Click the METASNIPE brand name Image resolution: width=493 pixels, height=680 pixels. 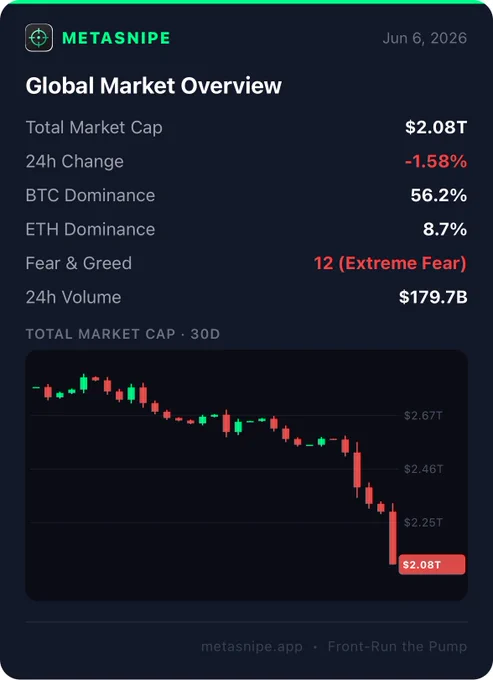pyautogui.click(x=116, y=38)
